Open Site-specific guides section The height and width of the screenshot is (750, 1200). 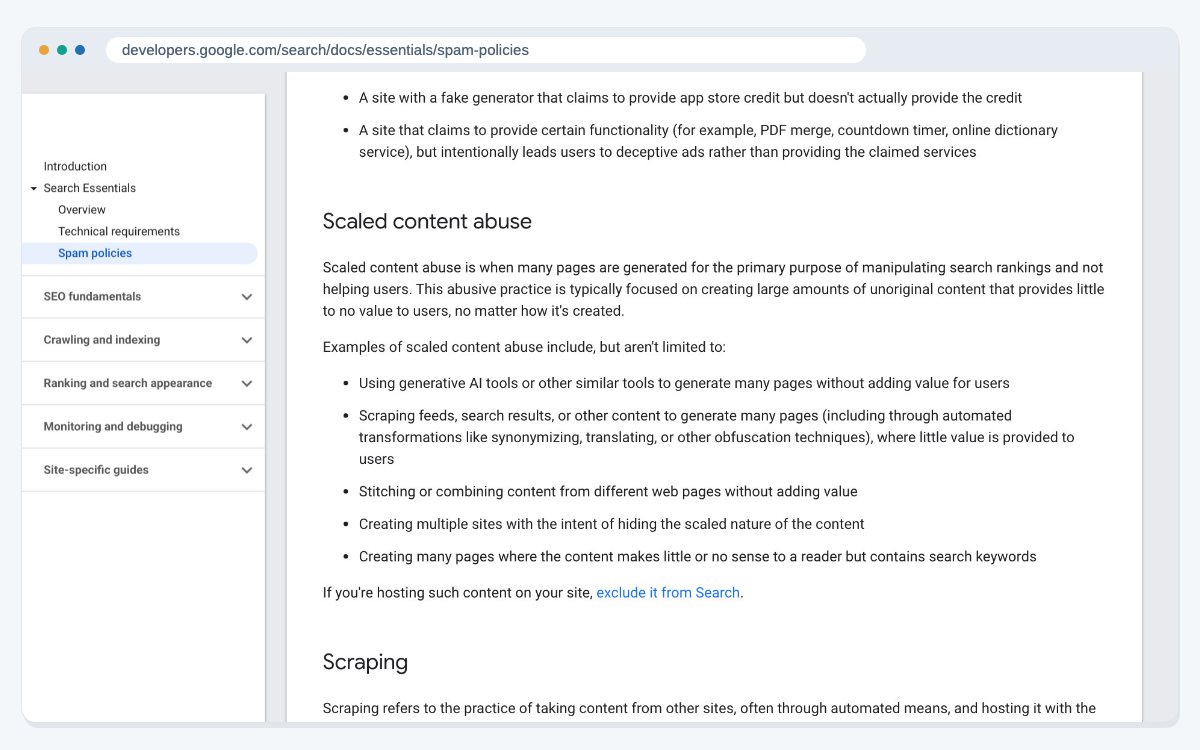[x=96, y=470]
